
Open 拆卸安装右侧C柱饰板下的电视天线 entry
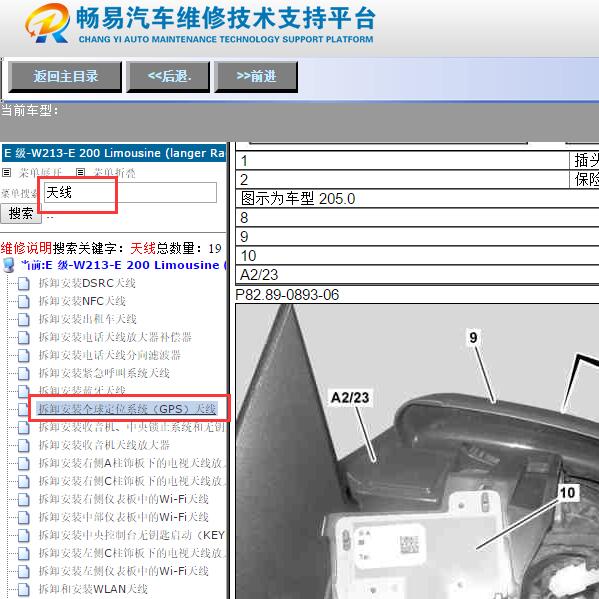pos(132,481)
